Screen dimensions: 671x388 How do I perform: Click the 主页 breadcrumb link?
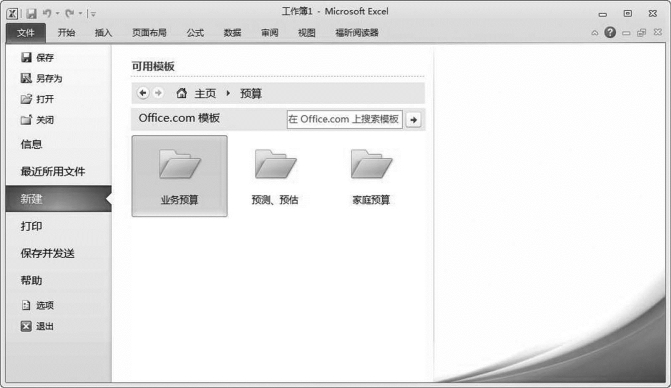(x=205, y=93)
